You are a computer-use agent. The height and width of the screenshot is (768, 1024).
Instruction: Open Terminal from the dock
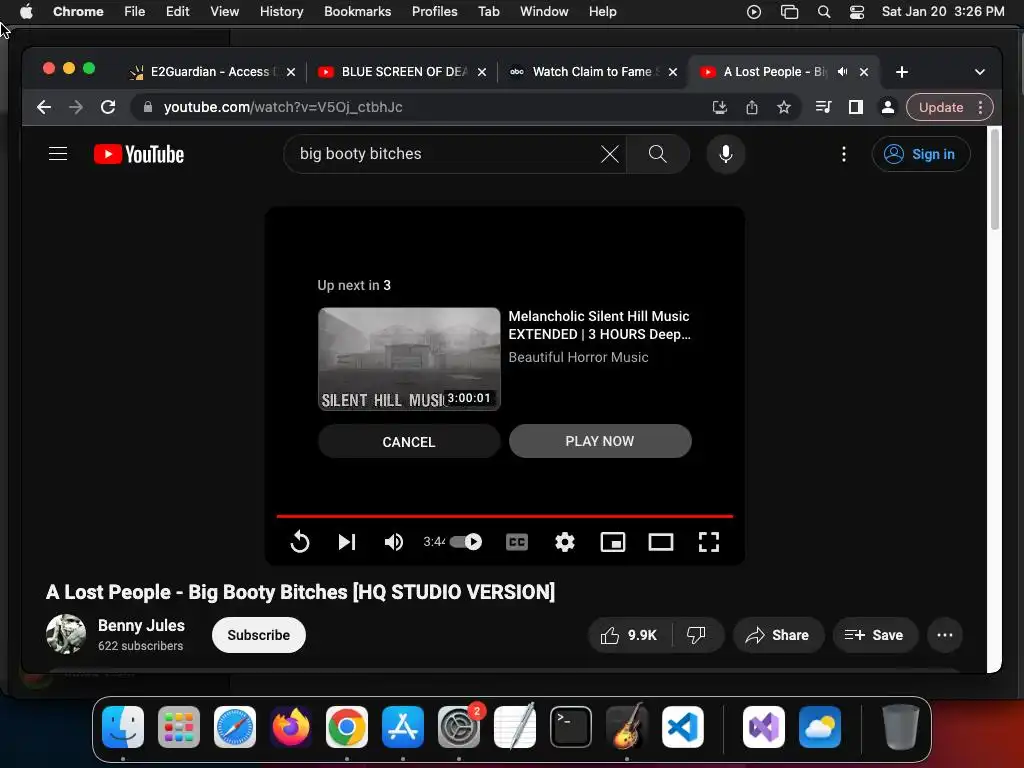tap(571, 727)
